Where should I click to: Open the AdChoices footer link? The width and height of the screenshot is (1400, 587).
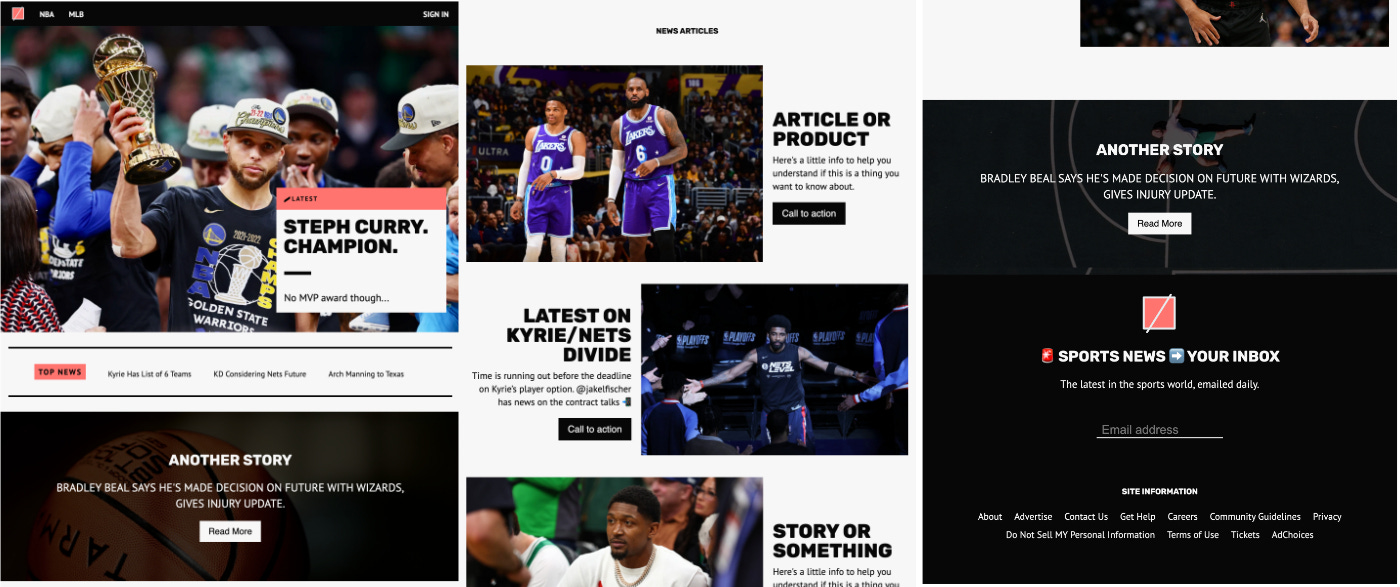(x=1292, y=535)
